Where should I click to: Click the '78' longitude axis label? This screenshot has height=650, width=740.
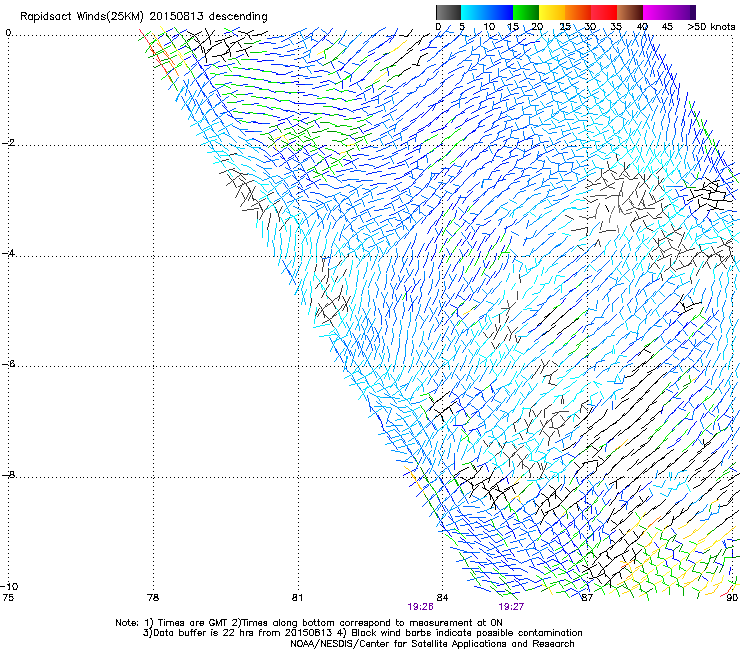click(x=153, y=598)
